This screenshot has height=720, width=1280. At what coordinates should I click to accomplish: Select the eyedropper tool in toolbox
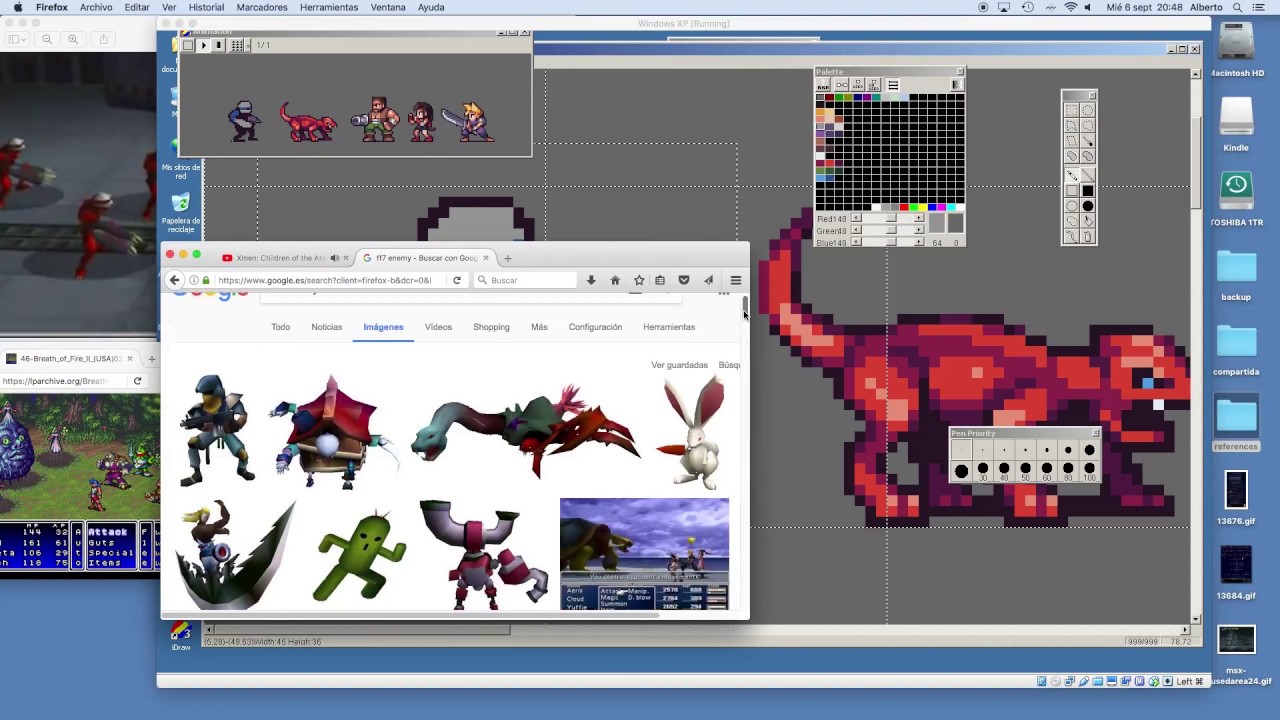pyautogui.click(x=1087, y=141)
